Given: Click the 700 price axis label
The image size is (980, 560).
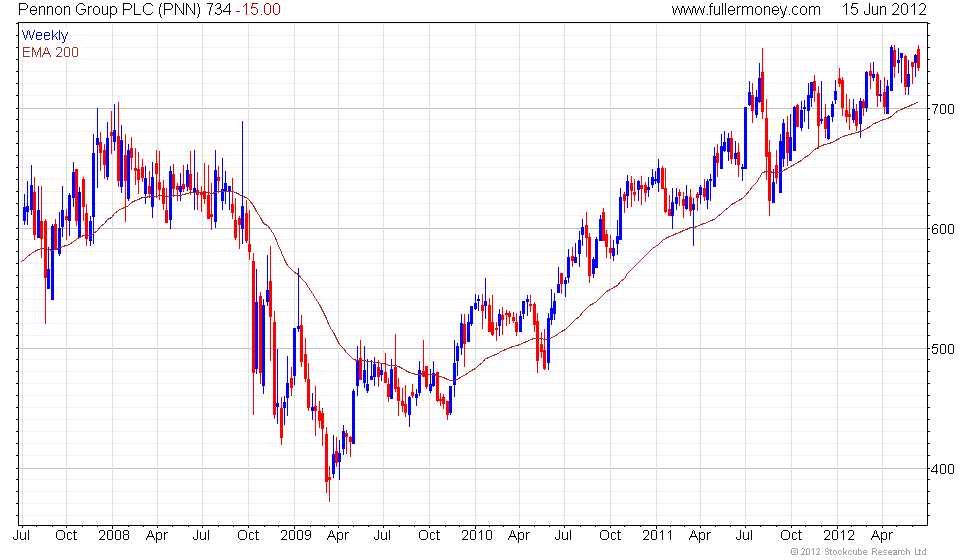Looking at the screenshot, I should [x=942, y=109].
